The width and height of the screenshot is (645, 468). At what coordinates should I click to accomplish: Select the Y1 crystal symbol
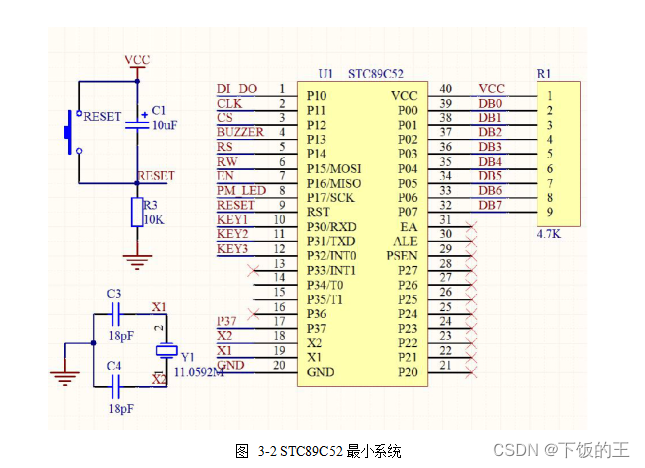tap(167, 351)
